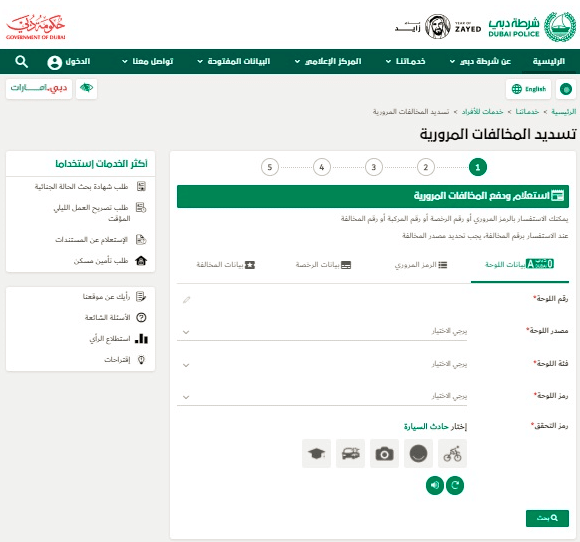Expand the تواصل معنا menu
The width and height of the screenshot is (580, 542).
click(148, 61)
